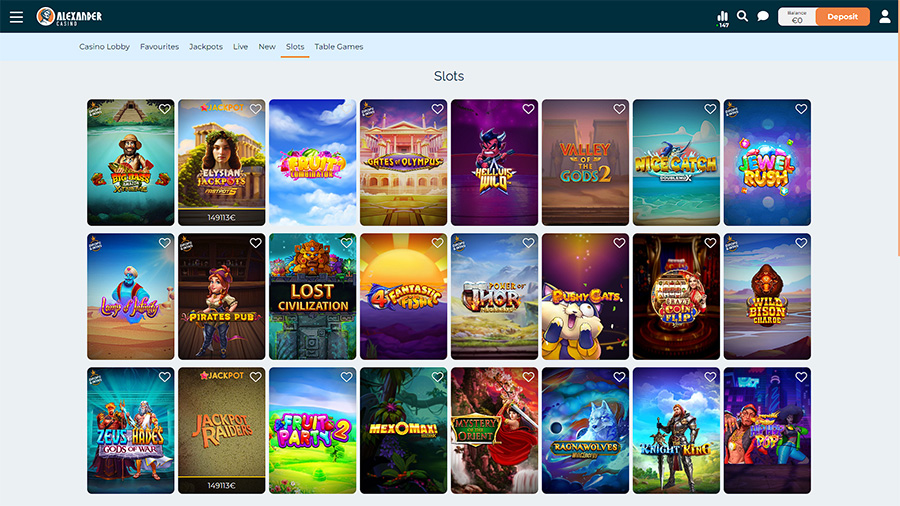
Task: Heart icon on Power of Thor
Action: point(528,243)
